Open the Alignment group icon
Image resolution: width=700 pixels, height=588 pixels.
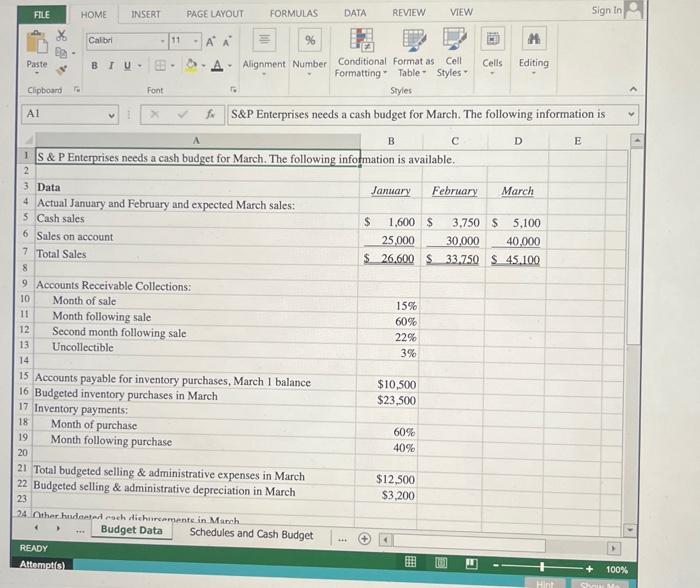tap(264, 40)
